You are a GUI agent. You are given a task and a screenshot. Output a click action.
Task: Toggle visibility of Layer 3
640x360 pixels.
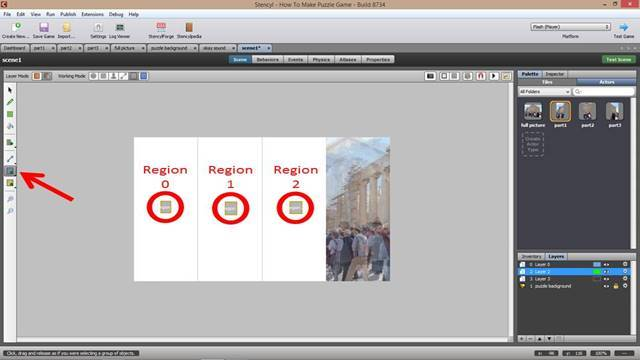(x=606, y=279)
